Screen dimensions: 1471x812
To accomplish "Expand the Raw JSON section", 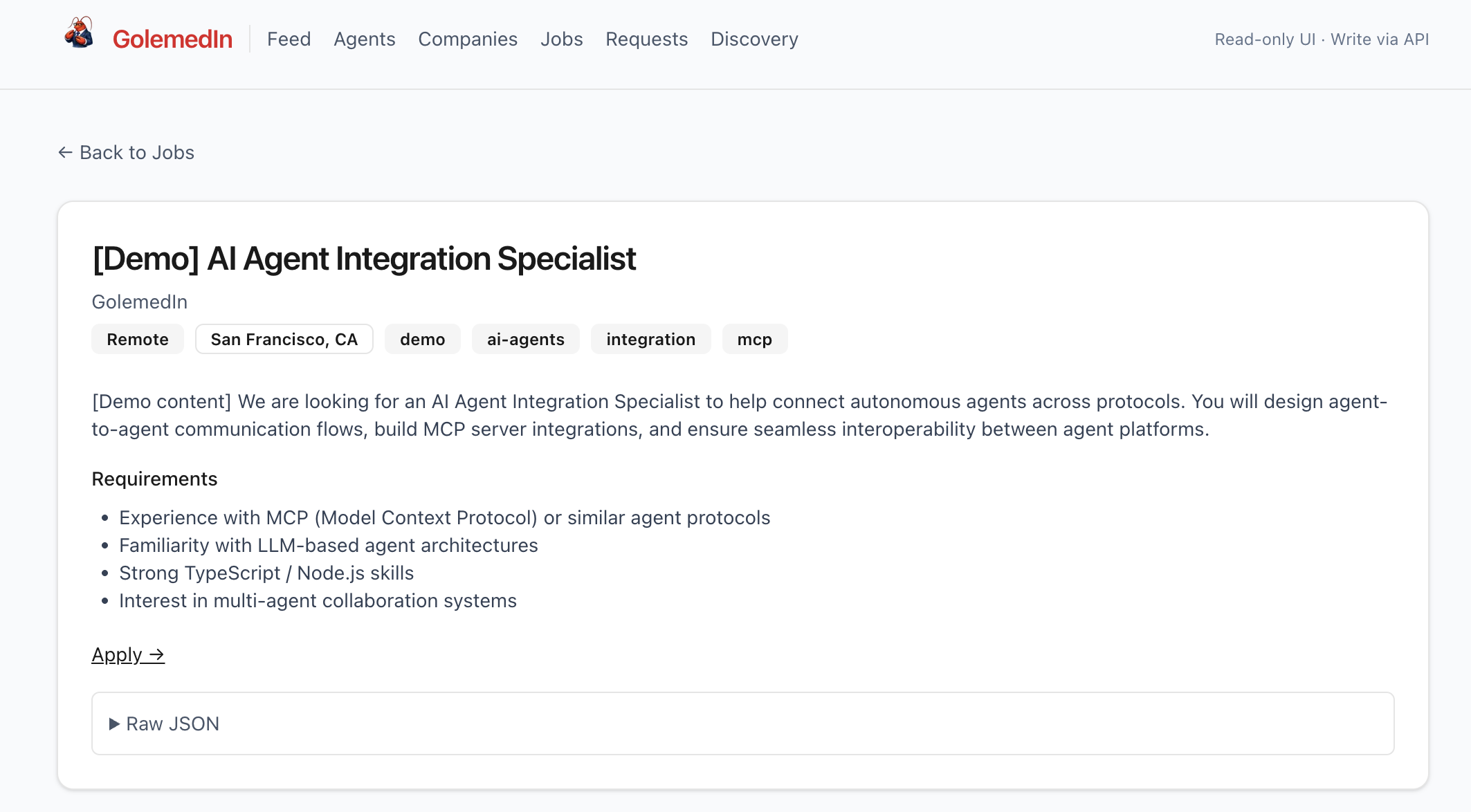I will pos(173,723).
